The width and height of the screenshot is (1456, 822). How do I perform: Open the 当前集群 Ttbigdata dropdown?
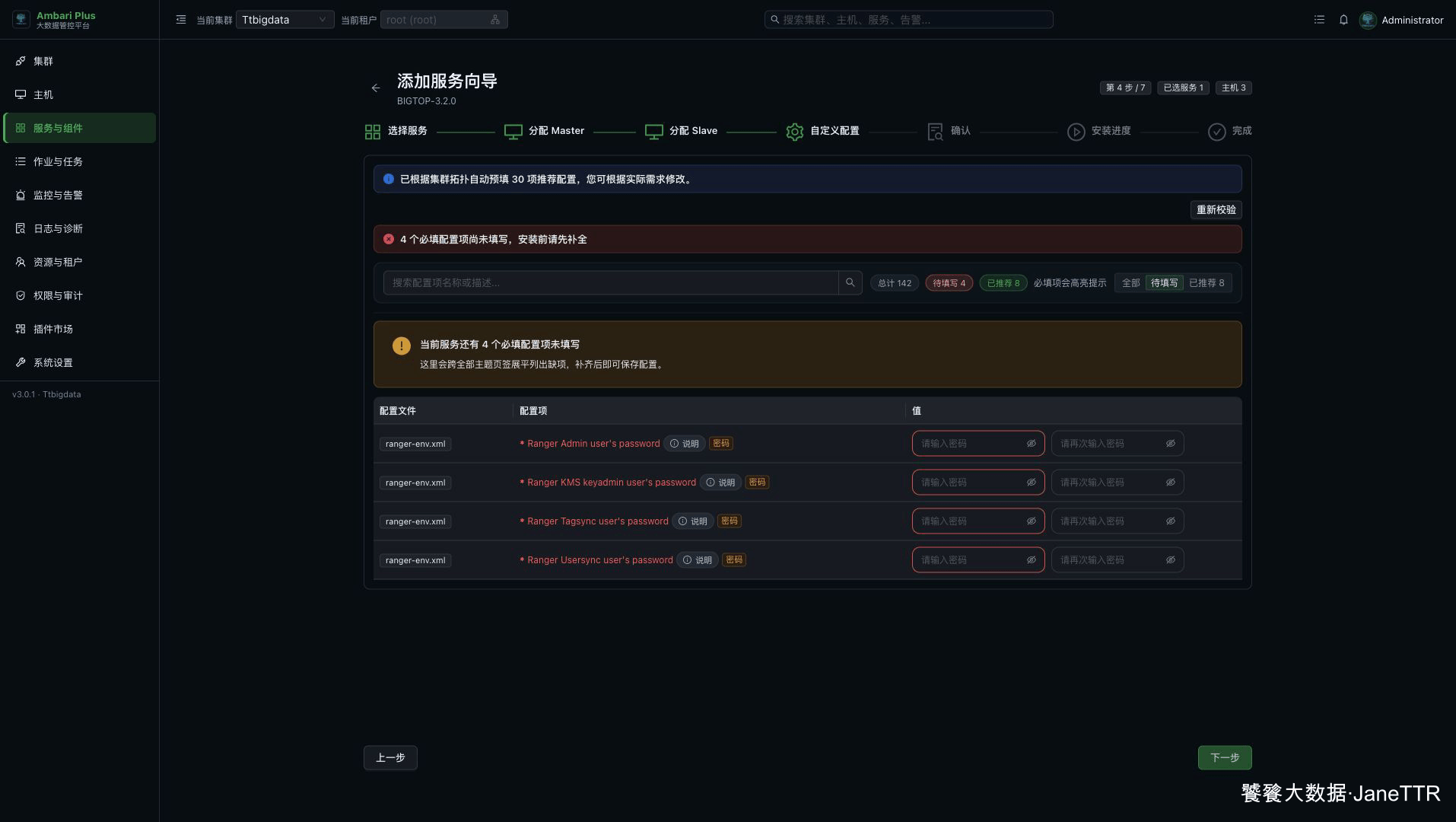285,20
